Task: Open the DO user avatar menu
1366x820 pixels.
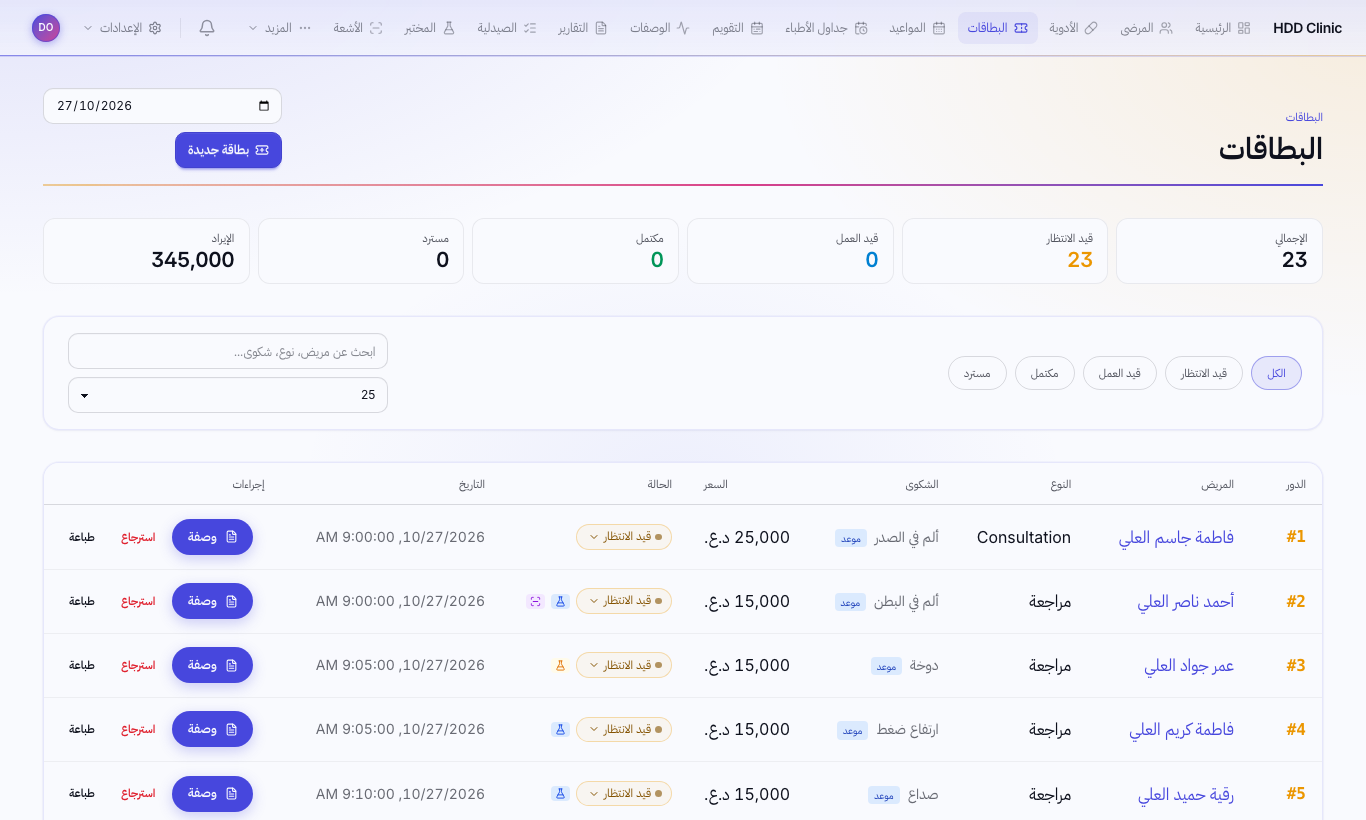Action: click(x=46, y=28)
